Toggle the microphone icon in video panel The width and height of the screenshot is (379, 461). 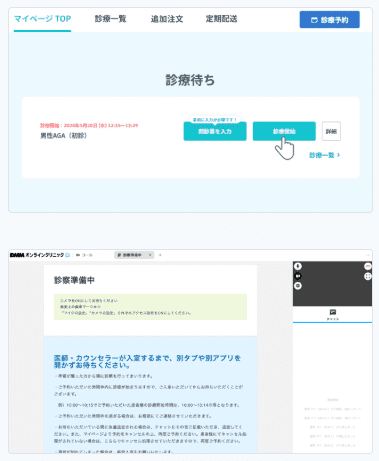[x=298, y=266]
